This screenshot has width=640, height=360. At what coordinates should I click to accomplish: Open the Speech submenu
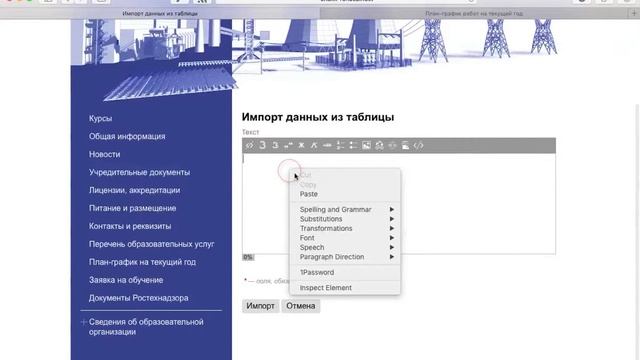(x=345, y=247)
